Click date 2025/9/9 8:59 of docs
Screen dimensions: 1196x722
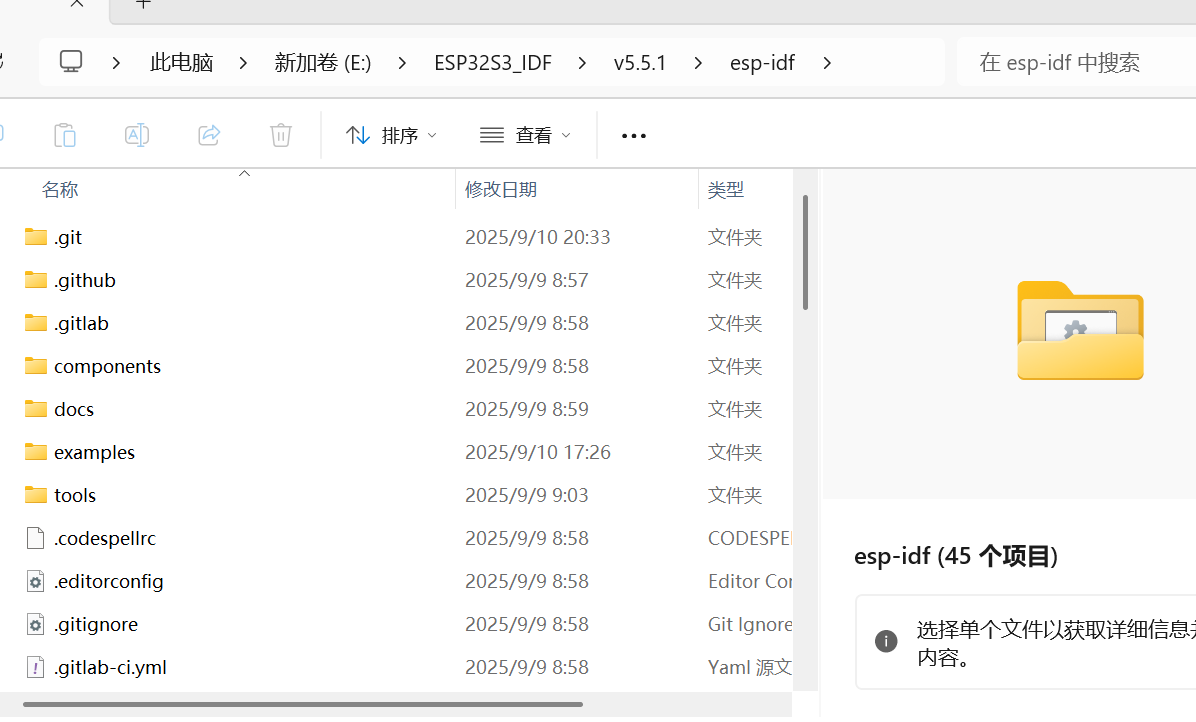pos(527,409)
